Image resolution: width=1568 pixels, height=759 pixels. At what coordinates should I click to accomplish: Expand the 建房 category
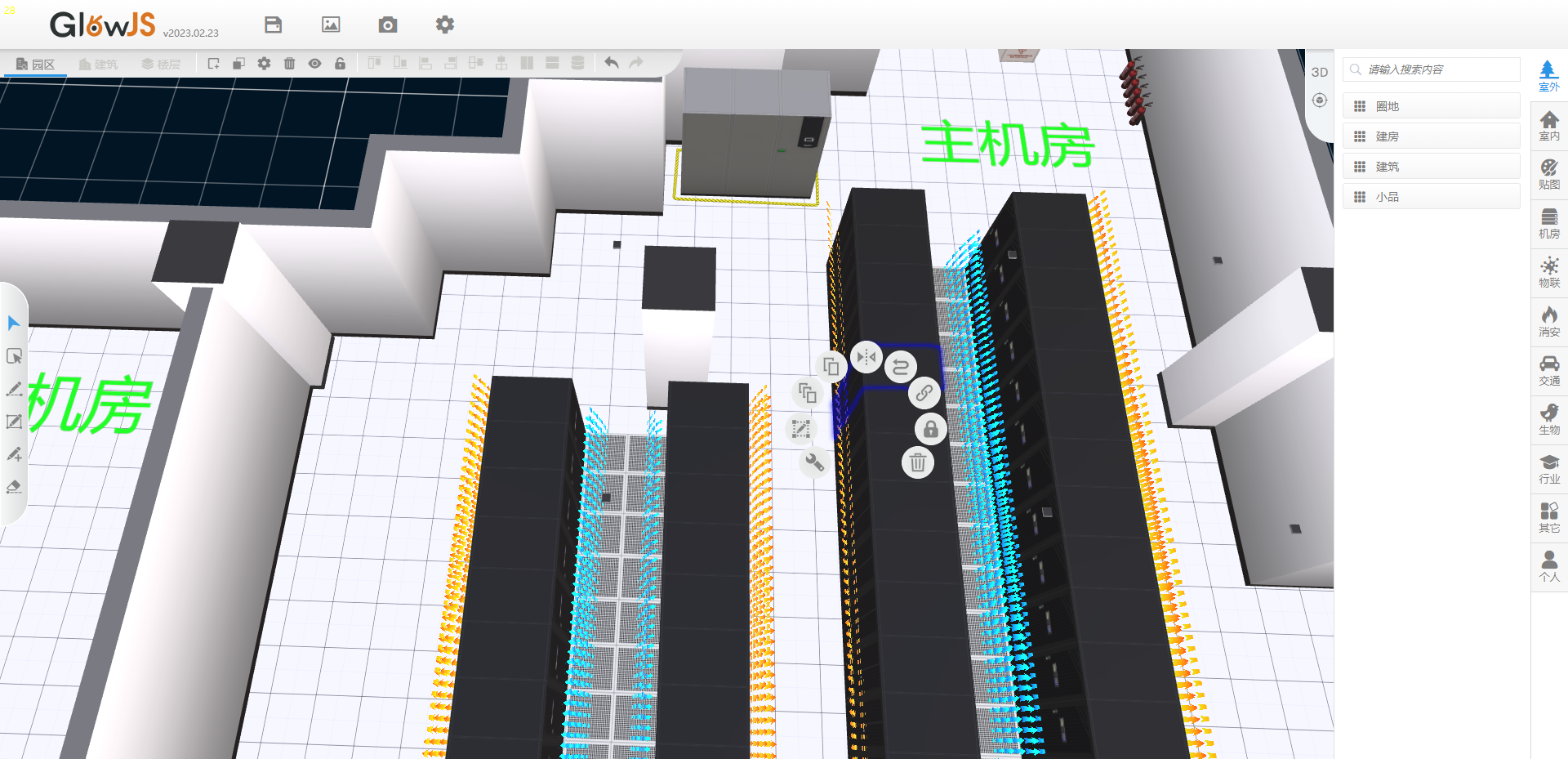pyautogui.click(x=1431, y=136)
